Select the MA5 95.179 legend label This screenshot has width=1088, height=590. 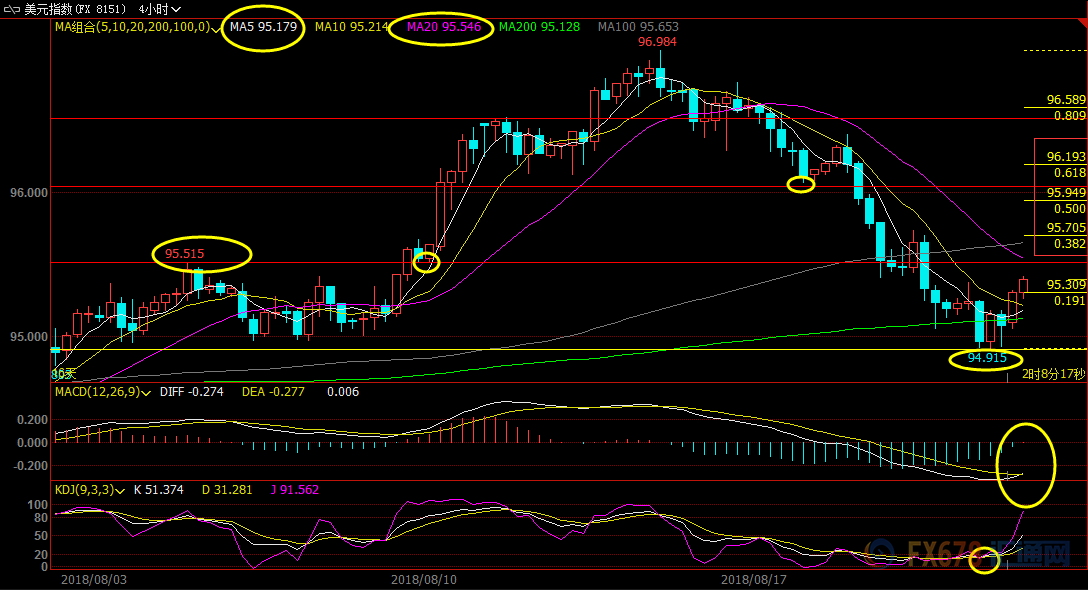(263, 27)
